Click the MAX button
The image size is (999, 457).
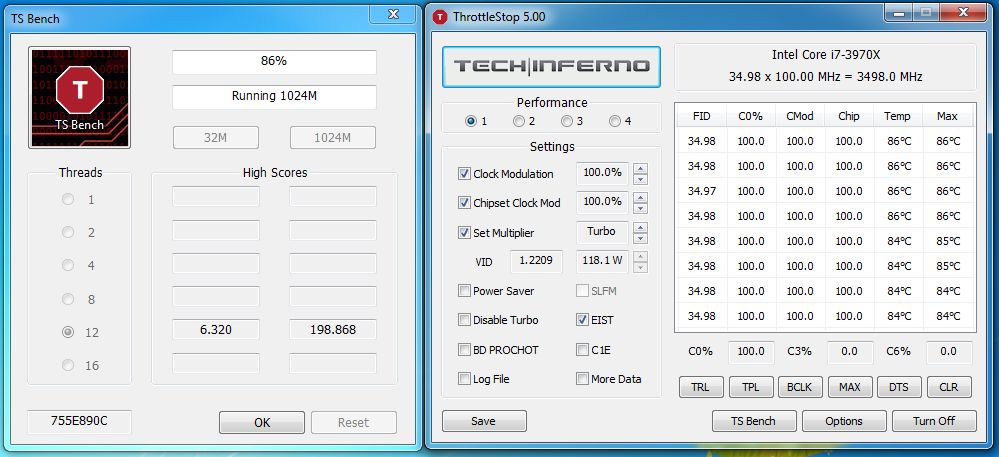tap(849, 387)
